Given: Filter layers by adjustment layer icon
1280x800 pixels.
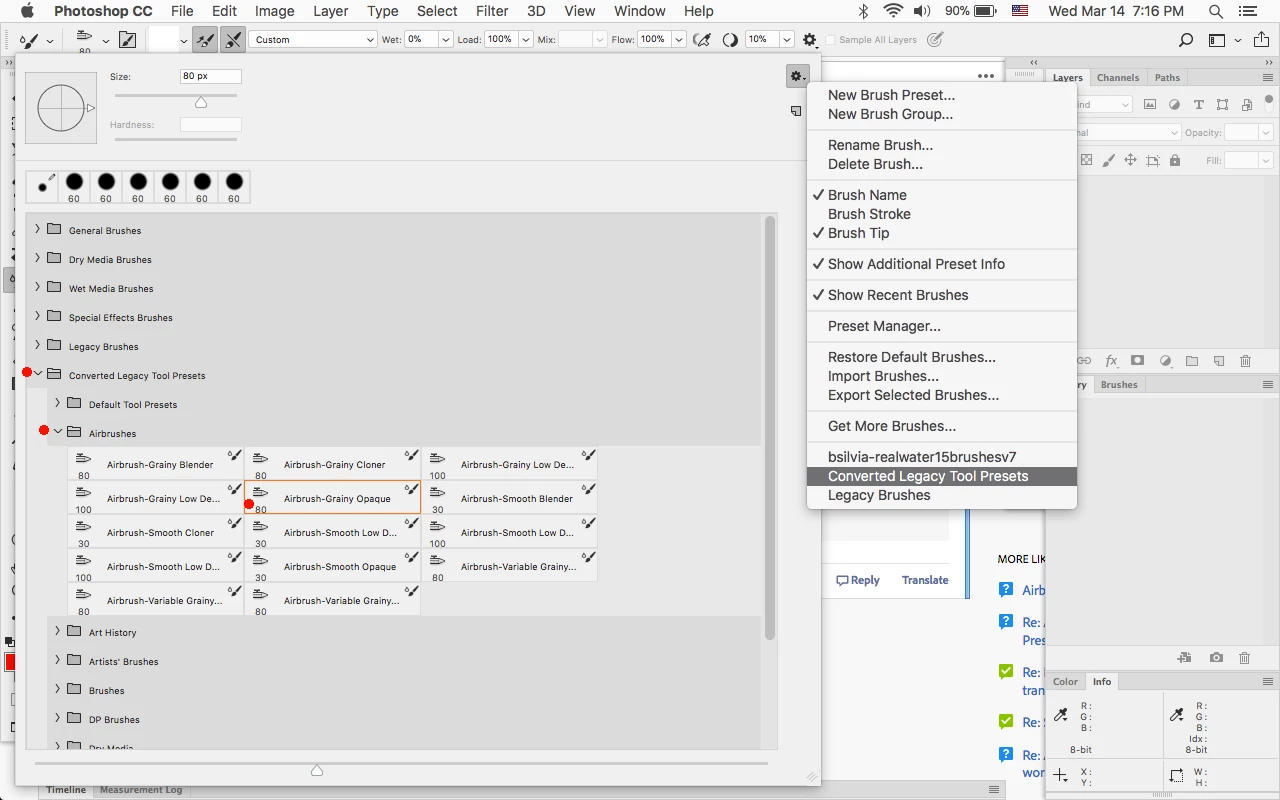Looking at the screenshot, I should coord(1174,105).
